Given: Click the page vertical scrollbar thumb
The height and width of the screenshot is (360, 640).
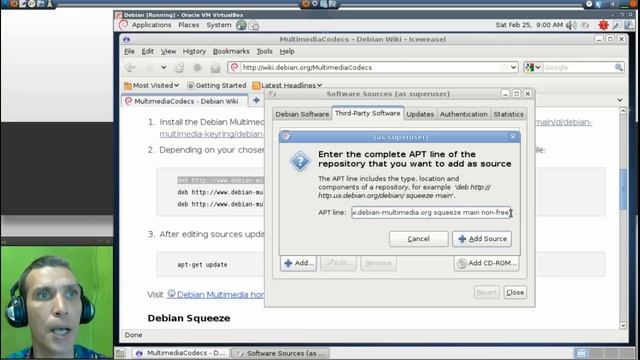Looking at the screenshot, I should [x=623, y=189].
